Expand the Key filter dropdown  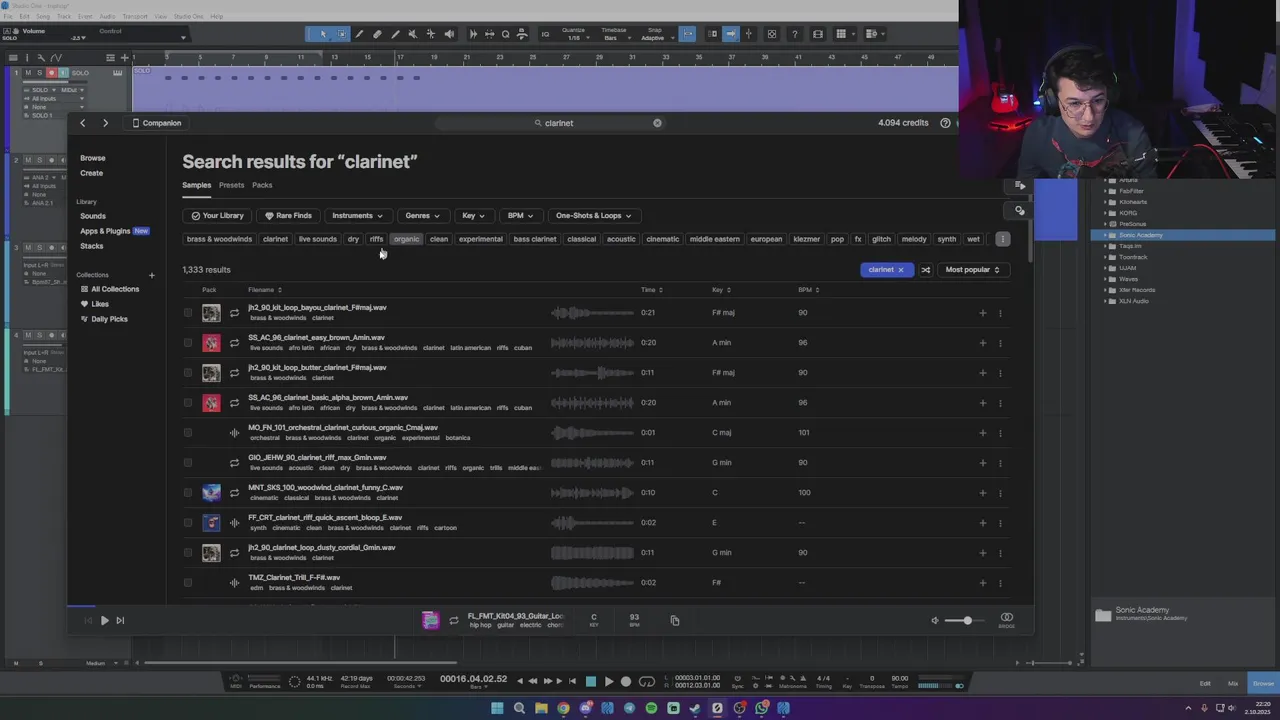473,215
